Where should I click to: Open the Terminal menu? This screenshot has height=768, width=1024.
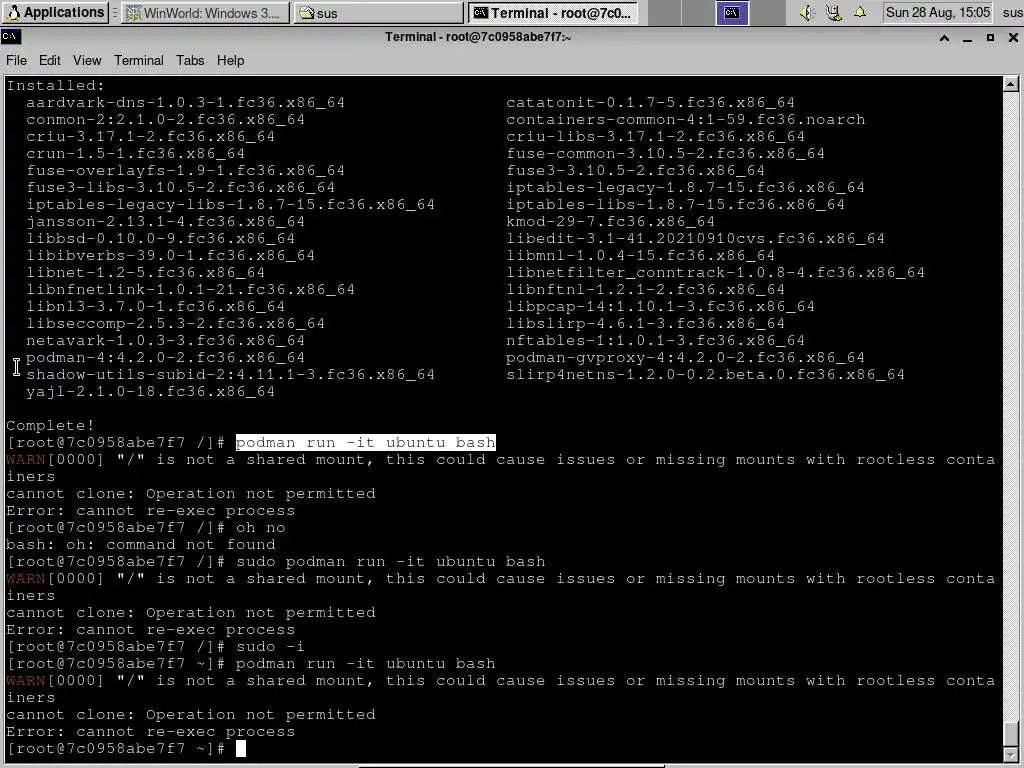(x=138, y=60)
